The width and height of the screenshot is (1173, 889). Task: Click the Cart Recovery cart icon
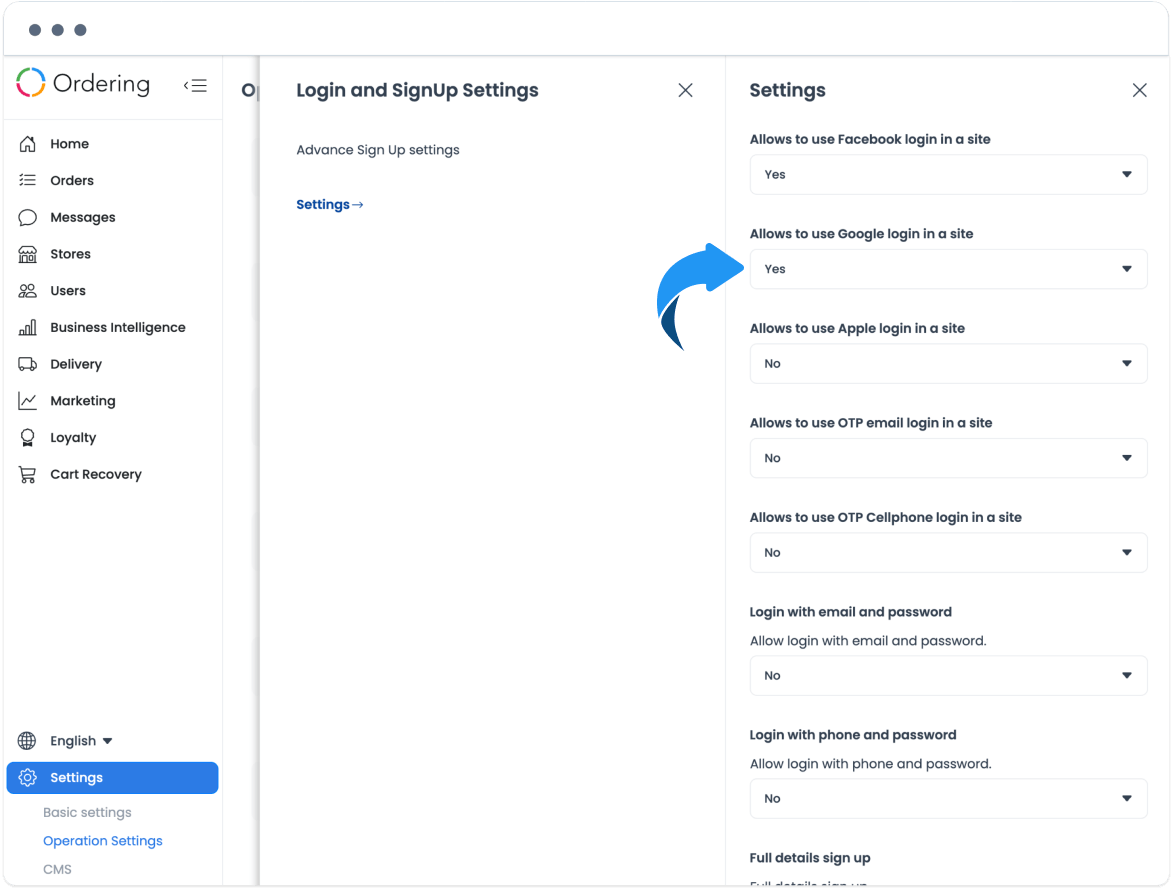pyautogui.click(x=28, y=474)
